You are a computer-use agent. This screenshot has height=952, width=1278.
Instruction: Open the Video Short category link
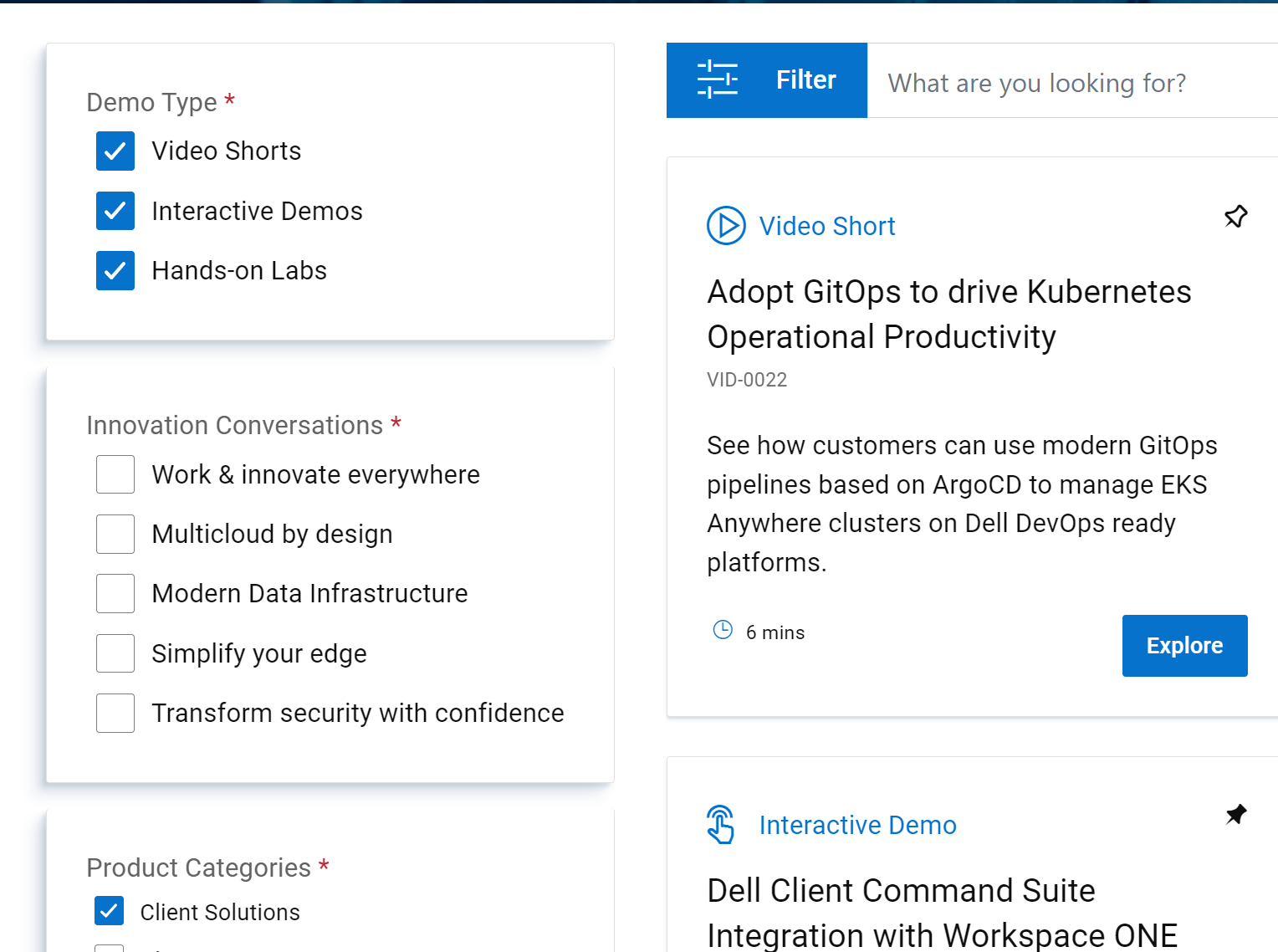point(826,225)
